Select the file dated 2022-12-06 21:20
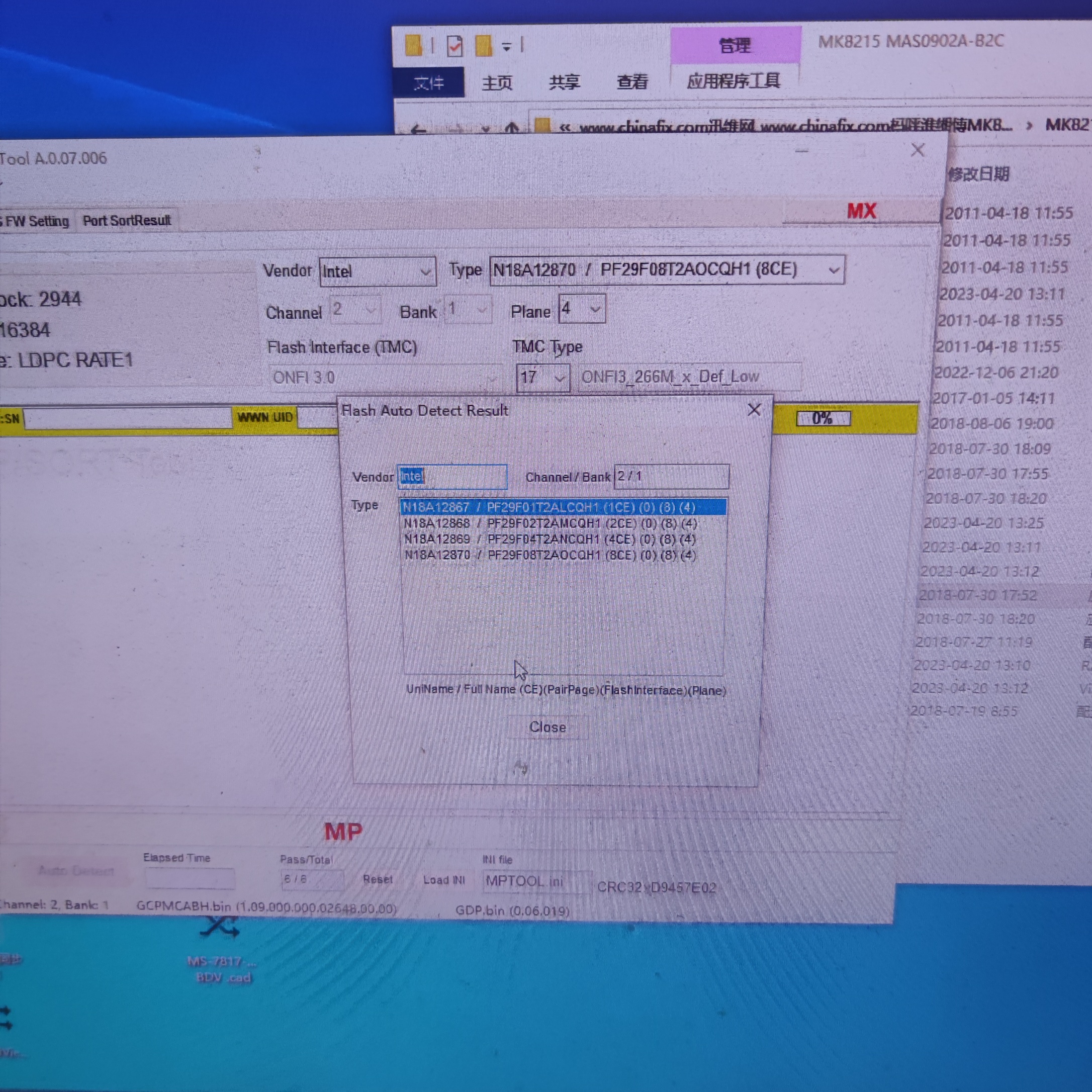Viewport: 1092px width, 1092px height. (x=995, y=373)
